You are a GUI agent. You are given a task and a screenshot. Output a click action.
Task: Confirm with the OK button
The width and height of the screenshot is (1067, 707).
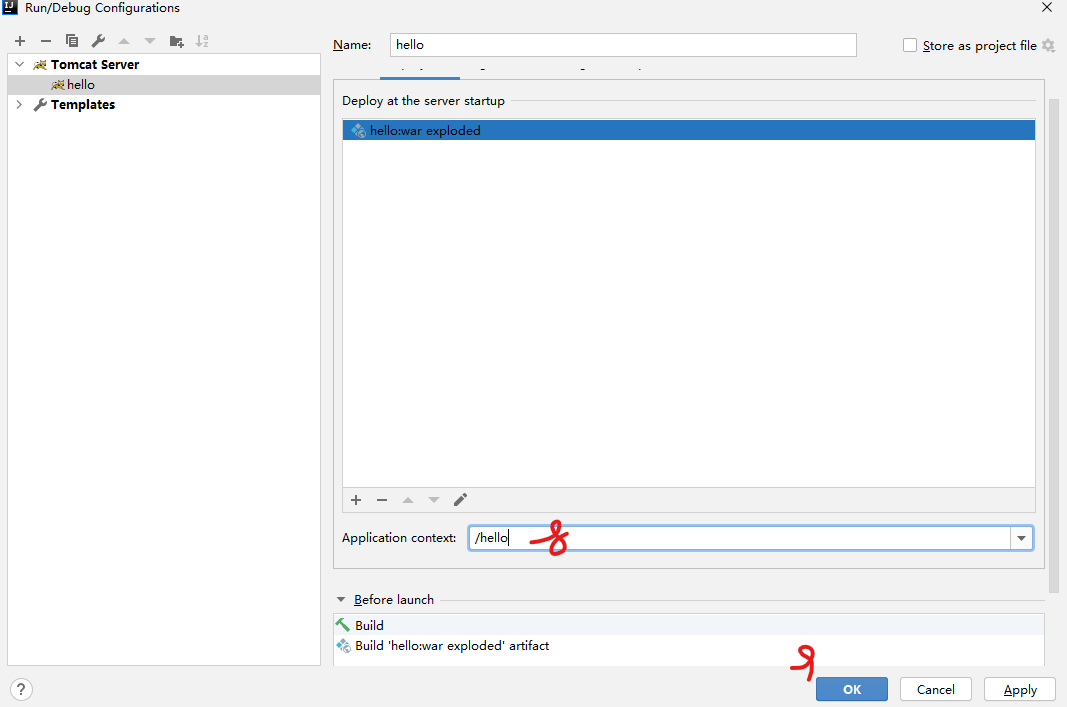click(852, 689)
